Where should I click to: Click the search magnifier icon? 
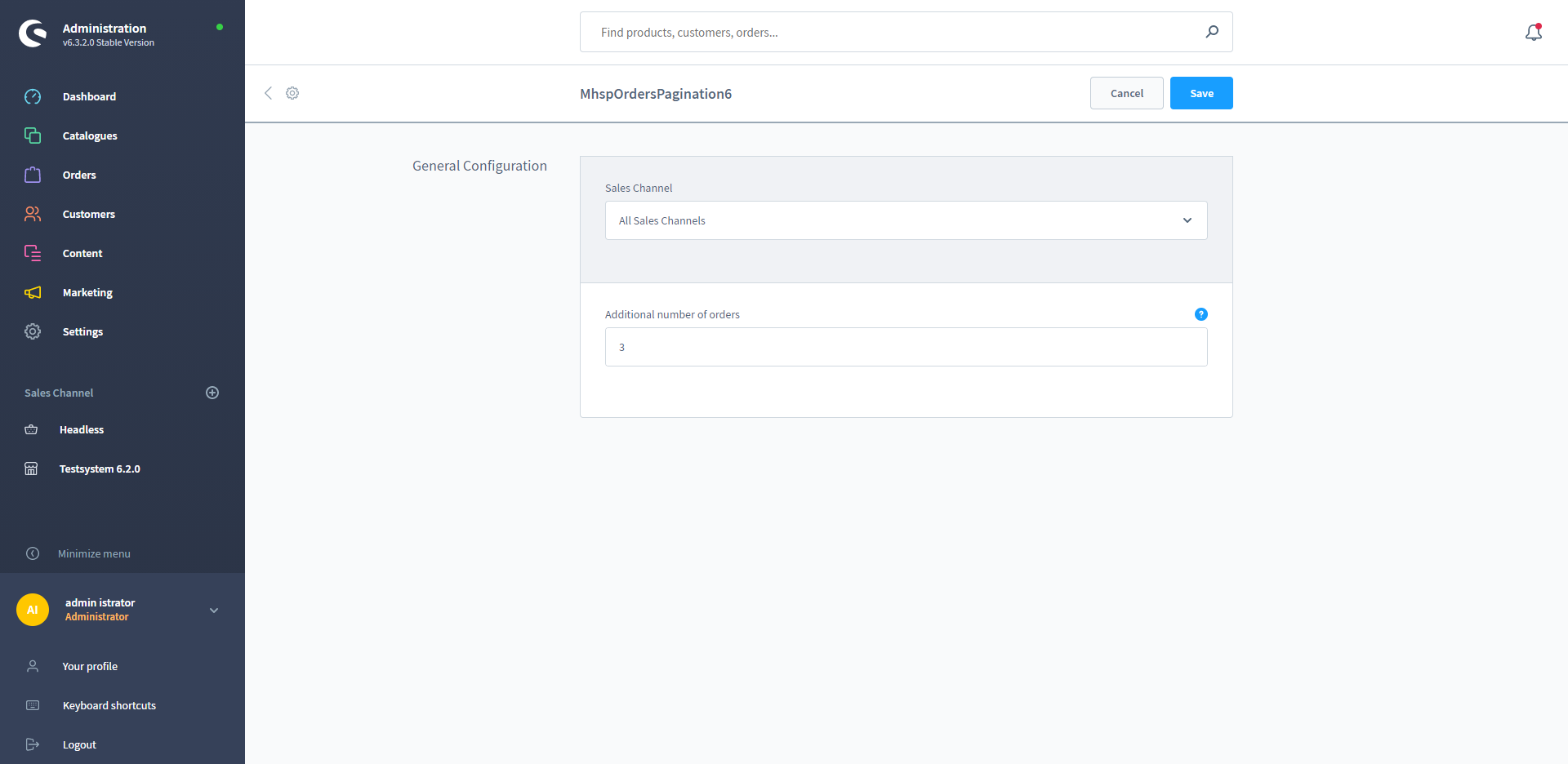[1212, 32]
